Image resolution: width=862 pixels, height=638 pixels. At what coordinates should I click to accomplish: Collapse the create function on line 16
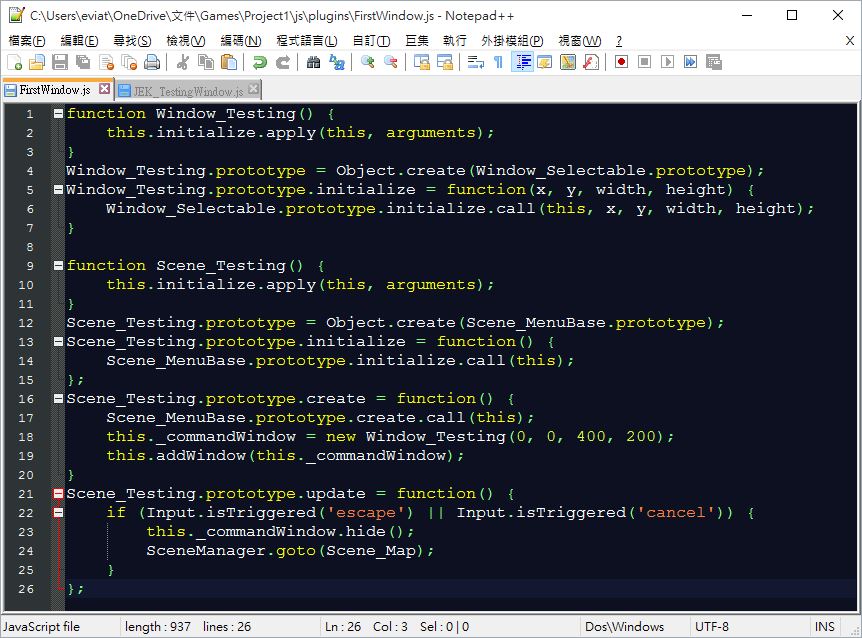[58, 398]
